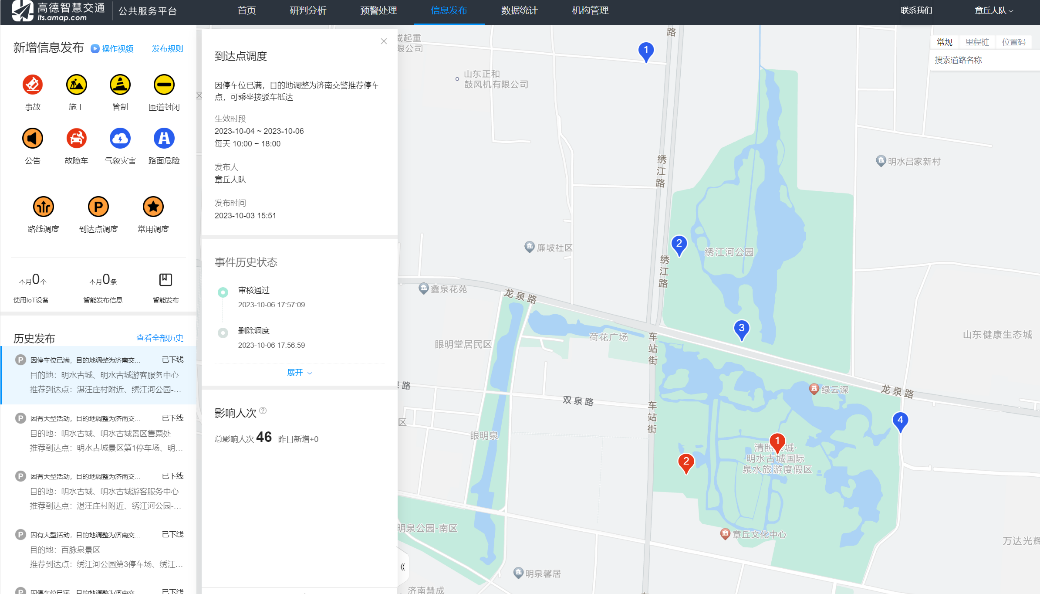Click blue map marker 2 on 绣江路
Viewport: 1040px width, 594px height.
(679, 245)
